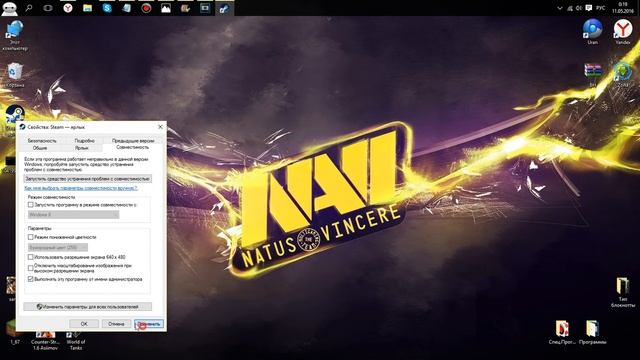Screen dimensions: 640x360
Task: Open the red record-button app on the taskbar
Action: click(146, 8)
